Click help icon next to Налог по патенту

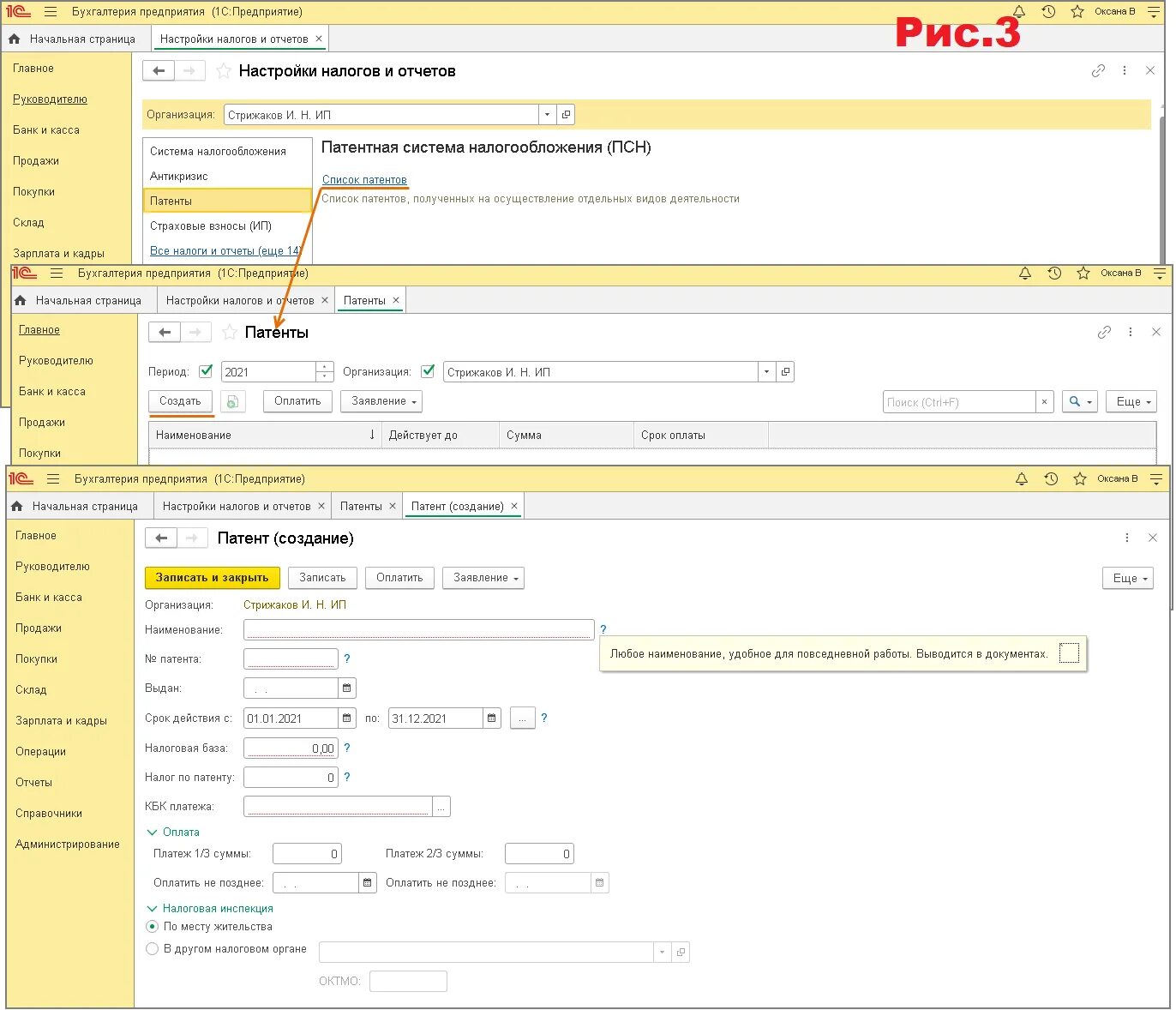(347, 777)
